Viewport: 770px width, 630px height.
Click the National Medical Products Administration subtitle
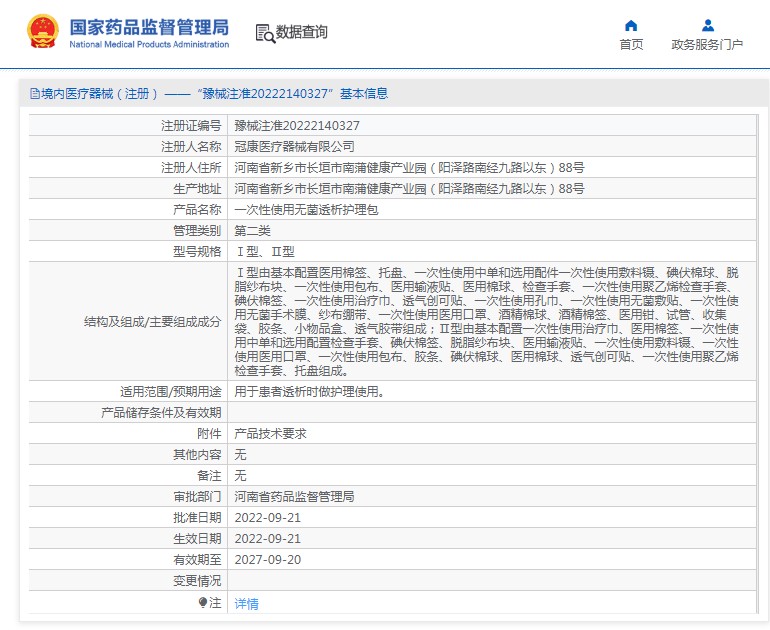[149, 44]
